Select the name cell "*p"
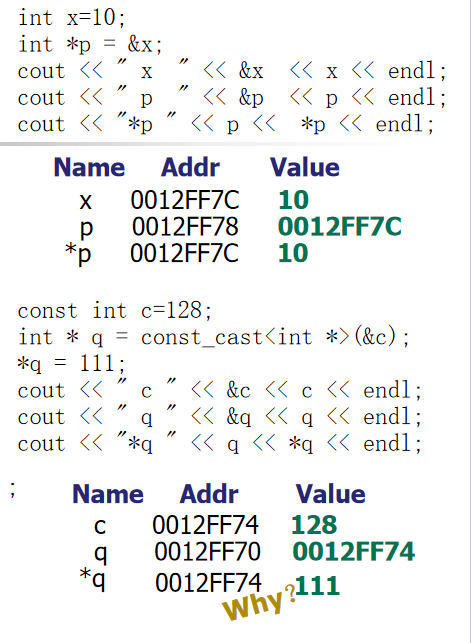 click(78, 254)
